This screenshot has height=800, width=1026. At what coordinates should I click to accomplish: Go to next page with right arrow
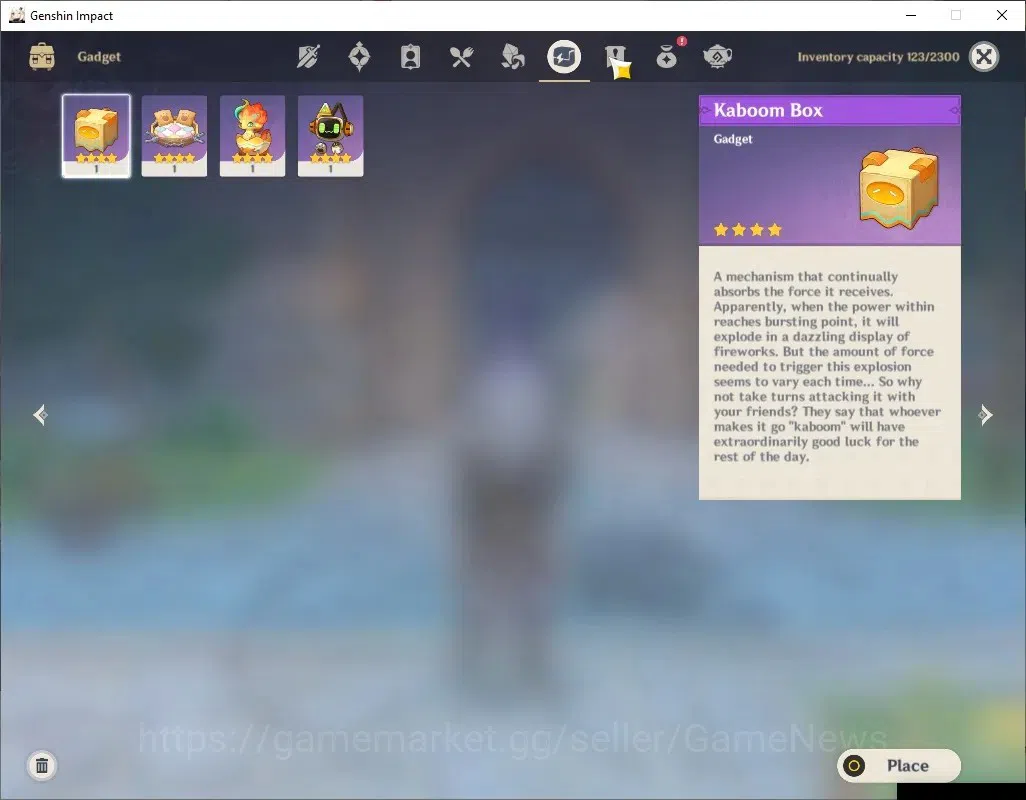985,415
